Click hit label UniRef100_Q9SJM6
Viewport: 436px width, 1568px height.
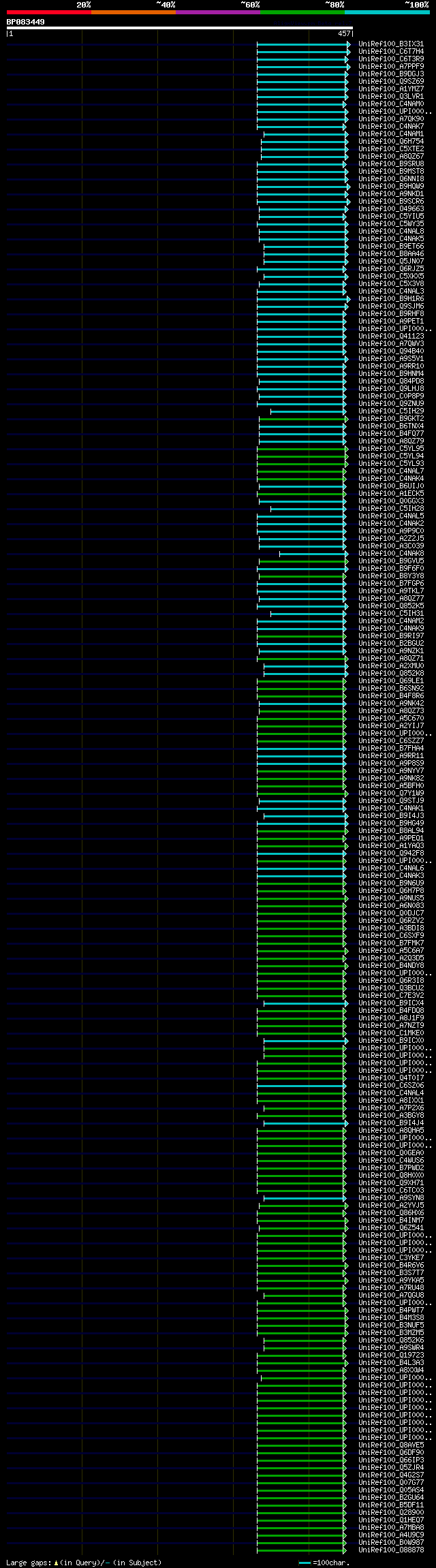[x=391, y=307]
